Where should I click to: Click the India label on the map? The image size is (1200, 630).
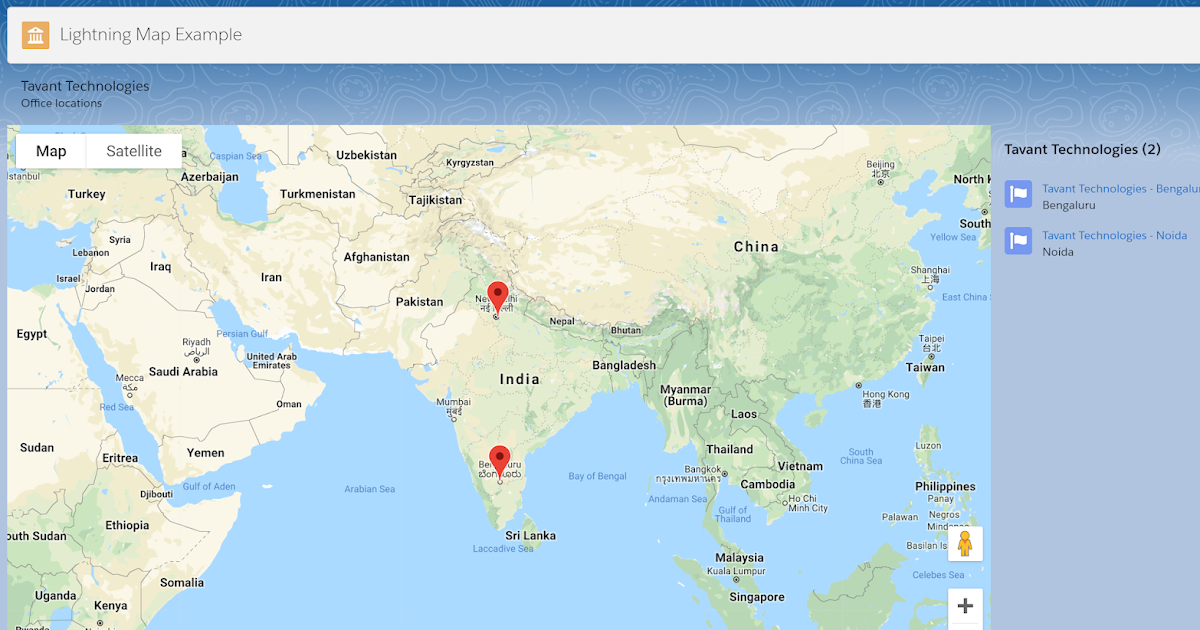point(516,380)
